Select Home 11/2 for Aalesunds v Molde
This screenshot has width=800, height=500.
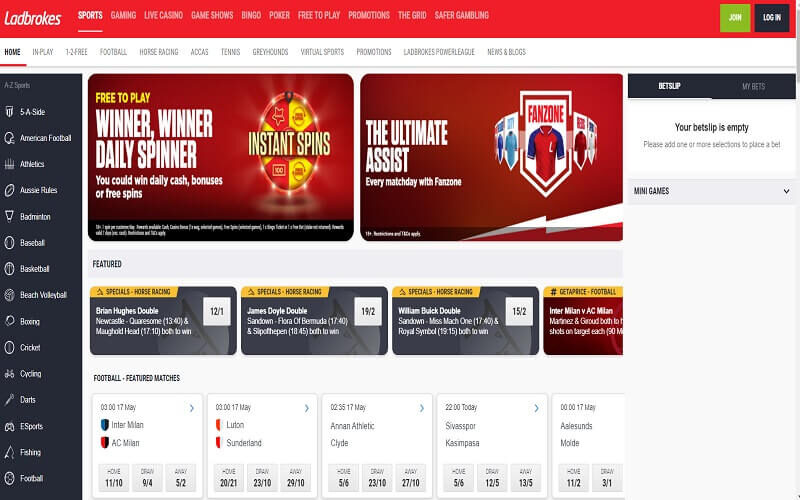click(573, 478)
